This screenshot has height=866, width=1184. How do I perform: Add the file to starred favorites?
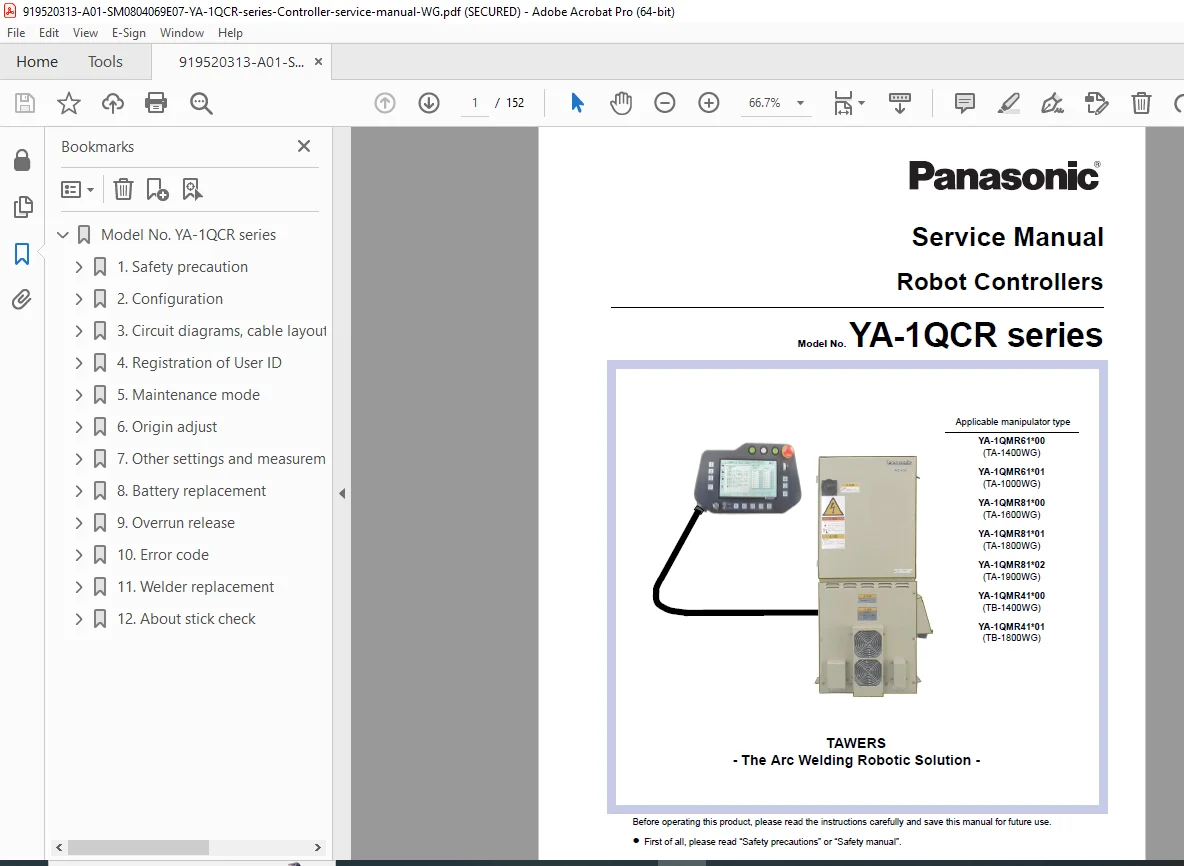point(69,103)
